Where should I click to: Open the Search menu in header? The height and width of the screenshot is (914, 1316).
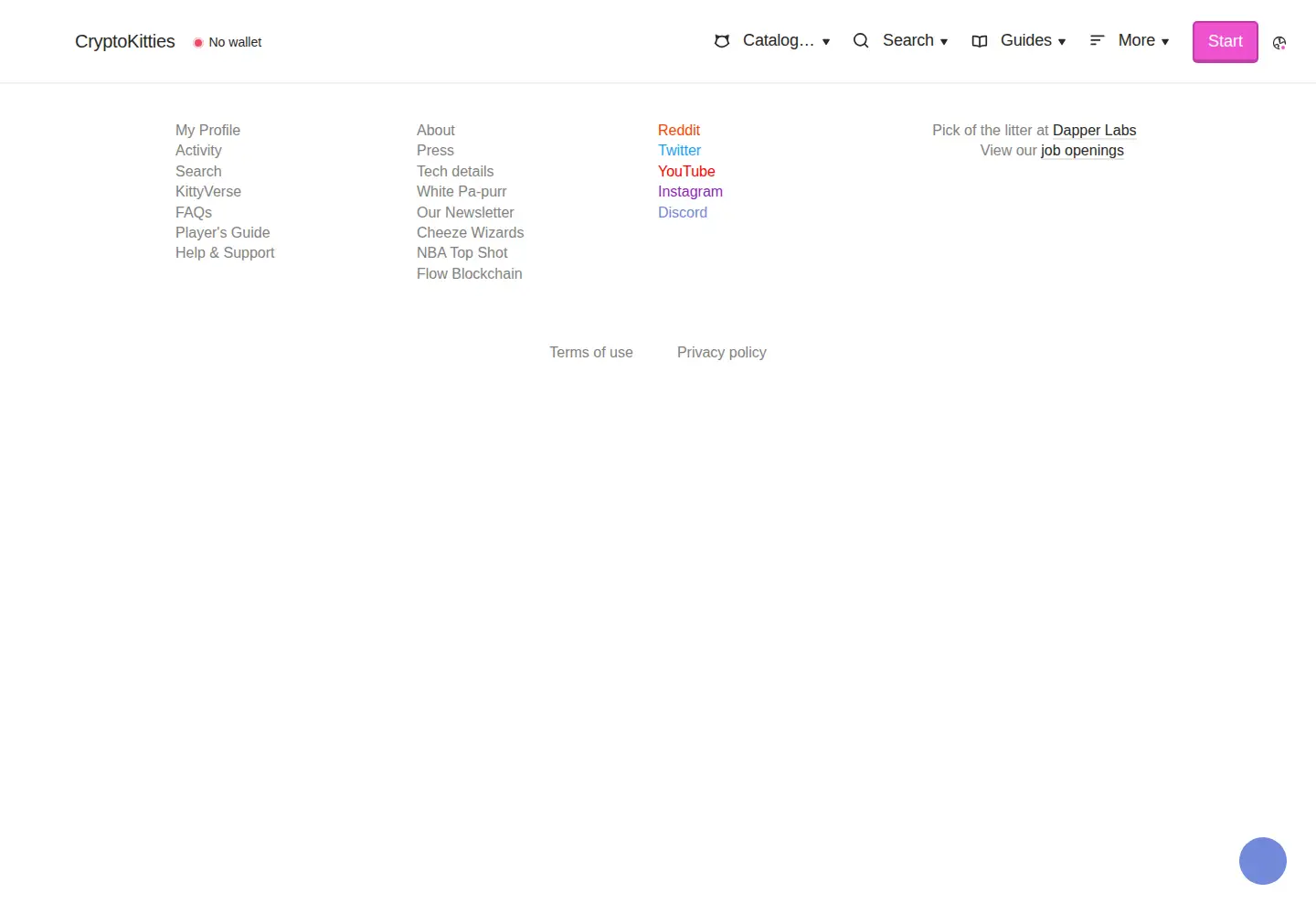tap(900, 41)
